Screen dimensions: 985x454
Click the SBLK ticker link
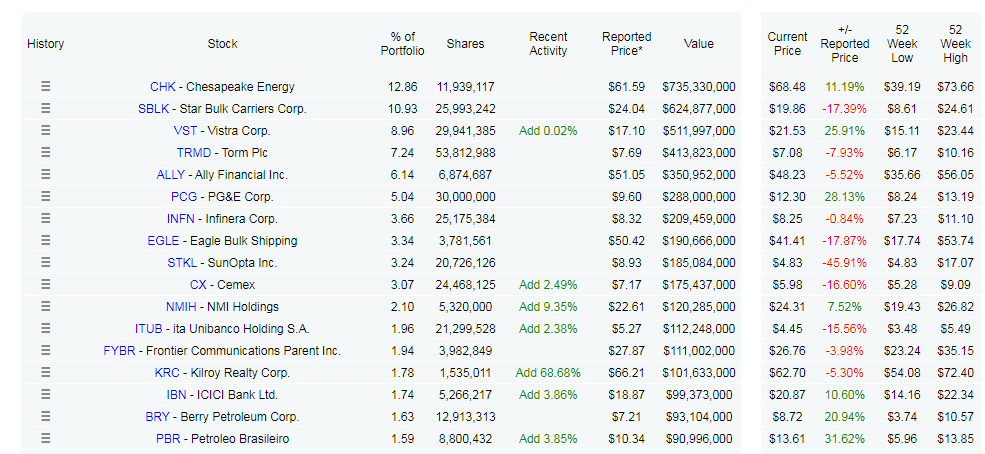tap(153, 109)
